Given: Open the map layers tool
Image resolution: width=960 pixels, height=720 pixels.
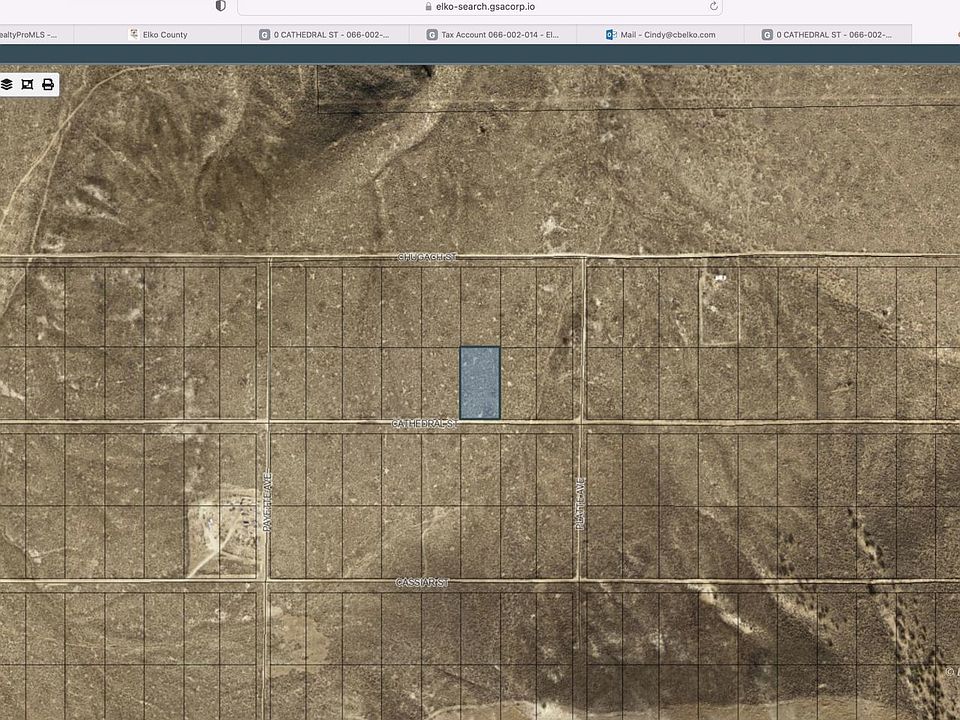Looking at the screenshot, I should 7,84.
